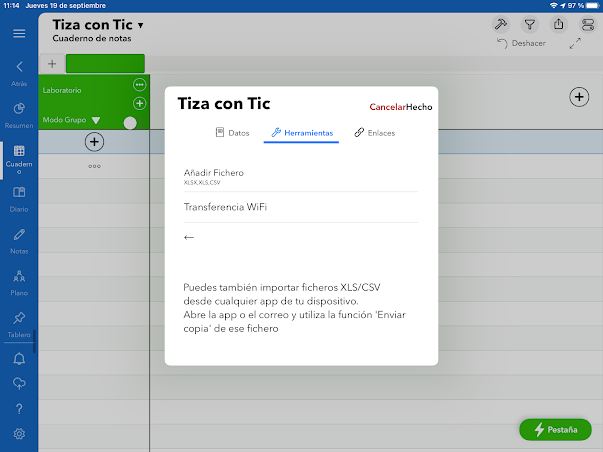Open the Plano seating chart
Viewport: 603px width, 452px height.
(19, 283)
